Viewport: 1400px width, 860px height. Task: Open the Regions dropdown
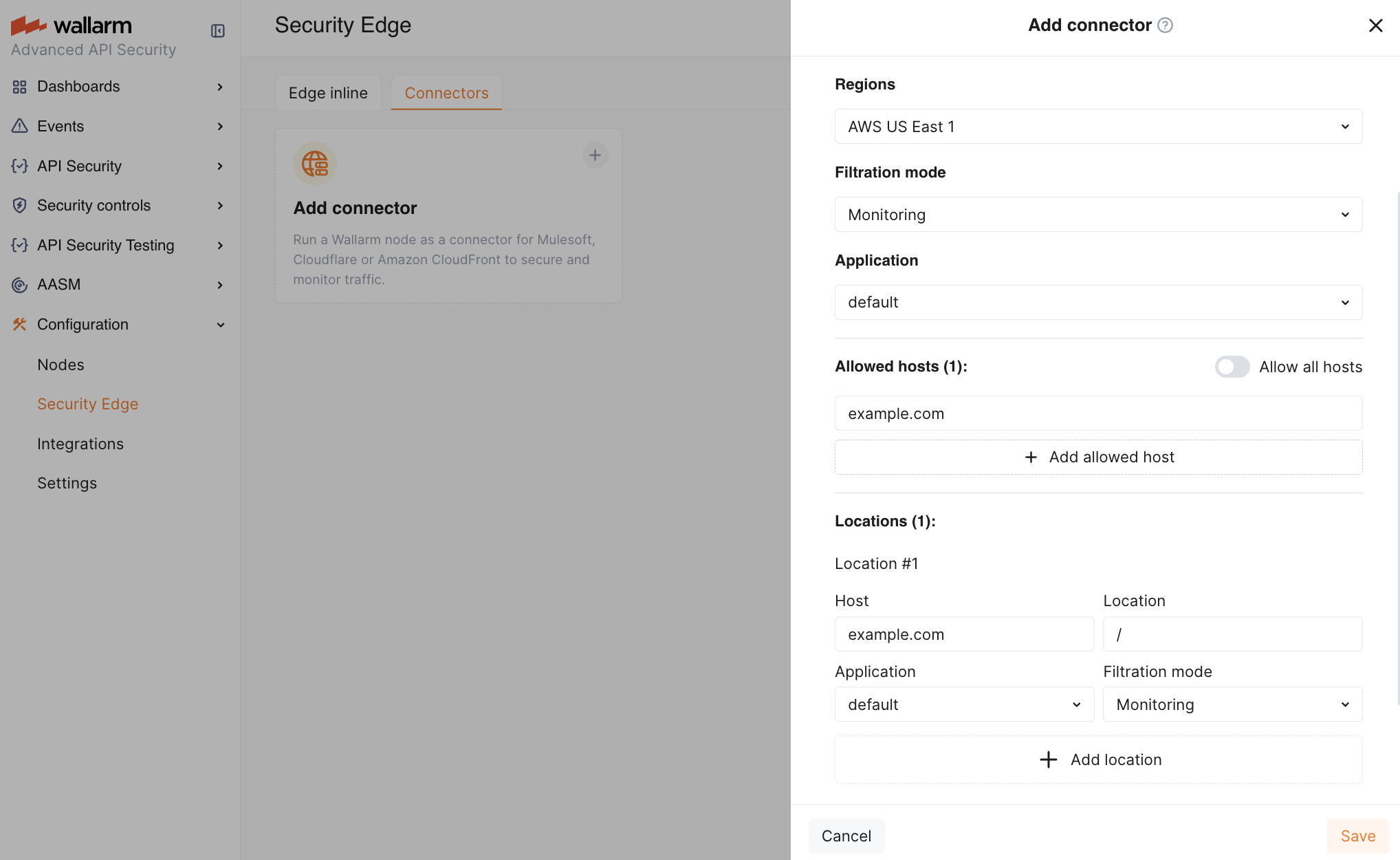point(1098,127)
